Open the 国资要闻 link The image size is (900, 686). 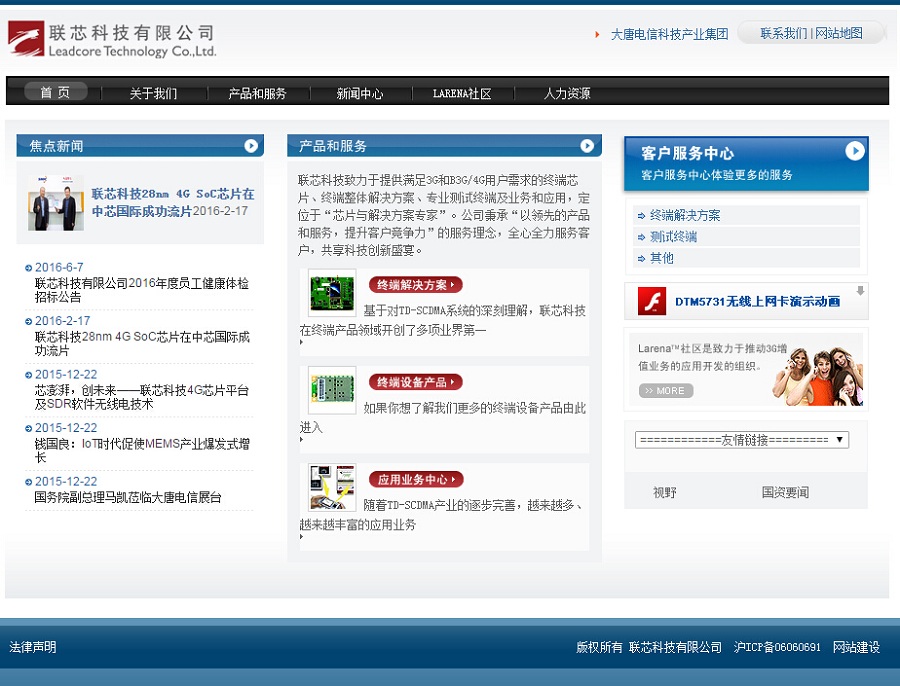(x=785, y=493)
